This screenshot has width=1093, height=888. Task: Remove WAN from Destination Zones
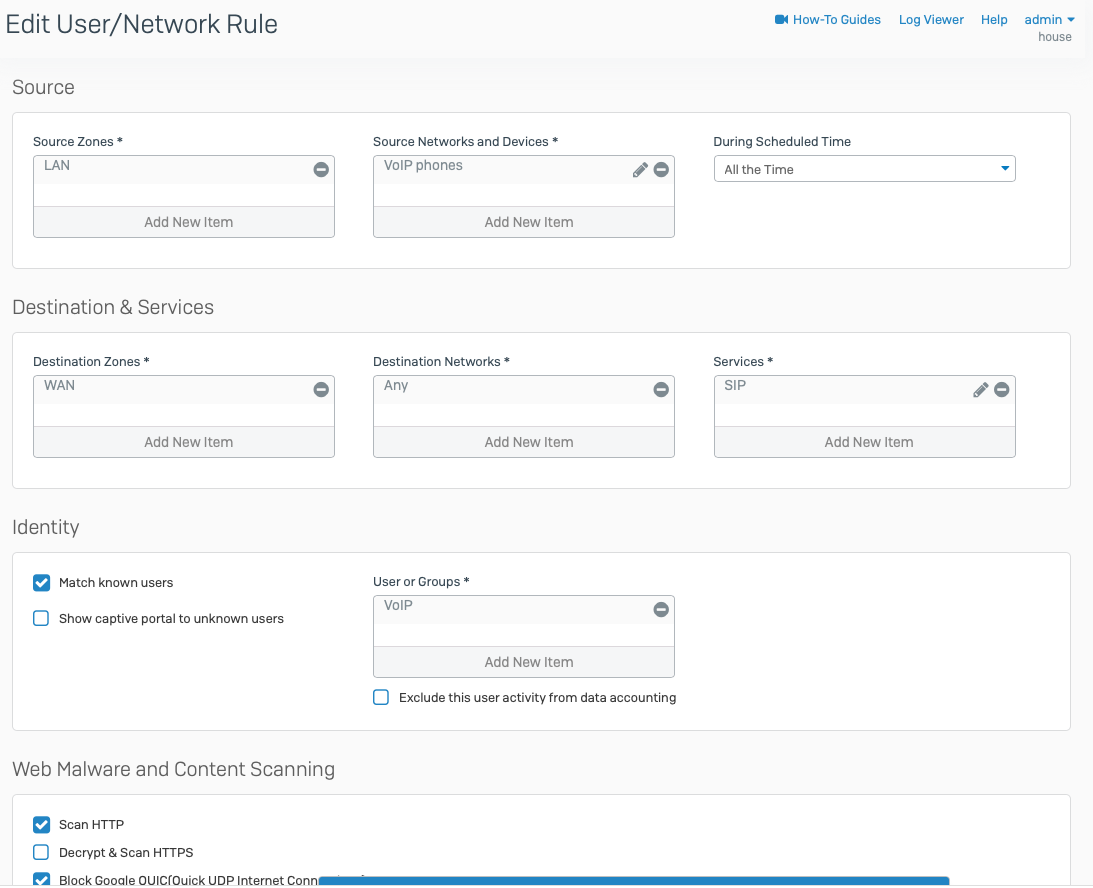[321, 390]
